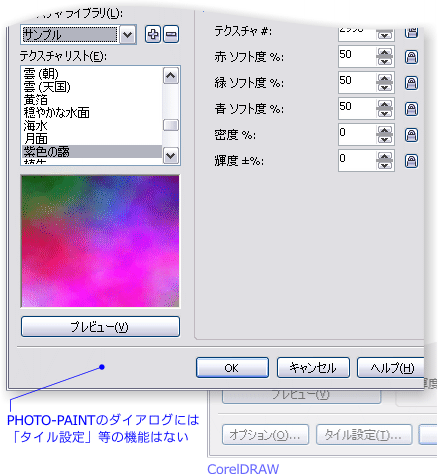
Task: Click the 密度 % value field
Action: click(357, 135)
